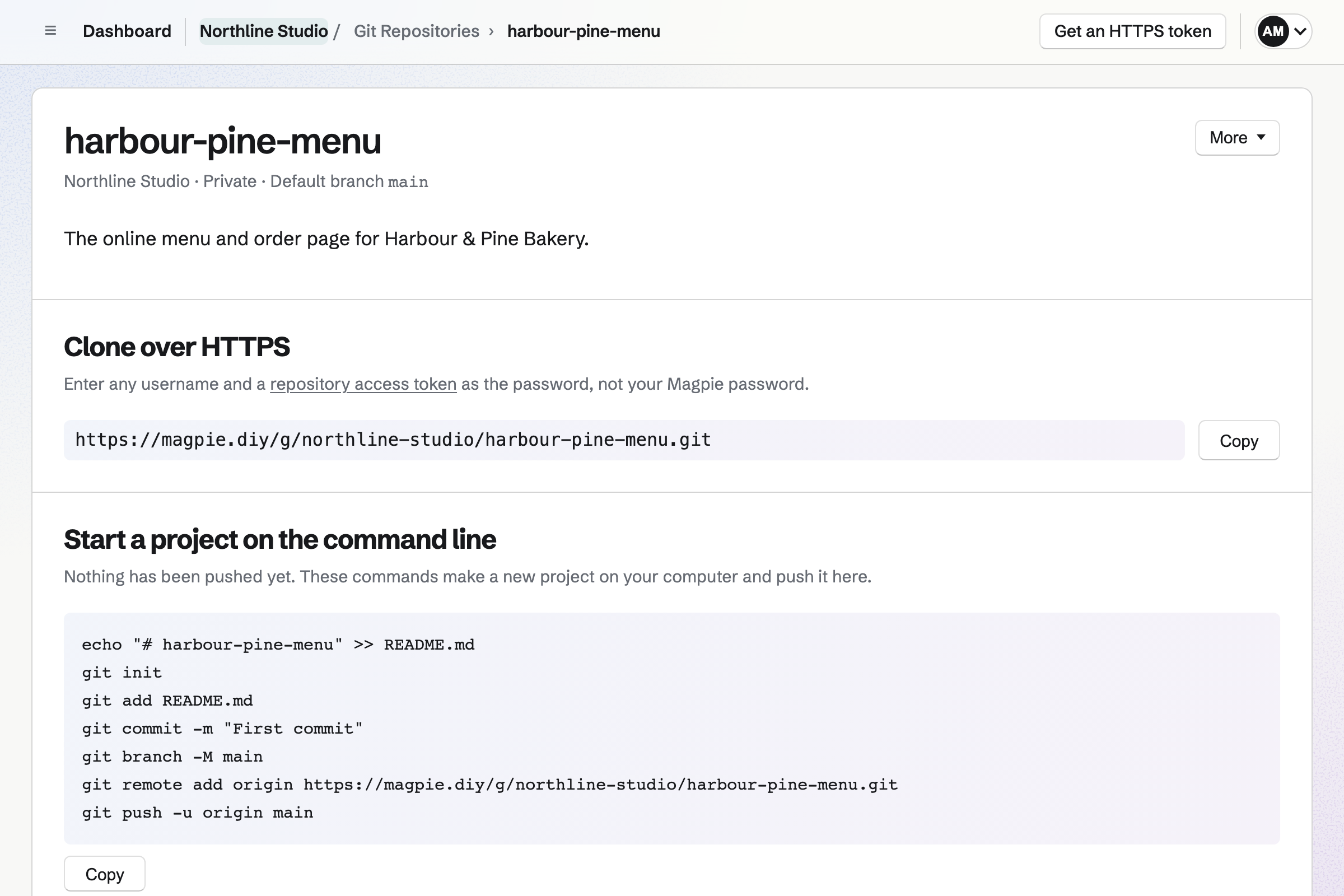
Task: Click the 'git add README.md' line
Action: tap(167, 701)
